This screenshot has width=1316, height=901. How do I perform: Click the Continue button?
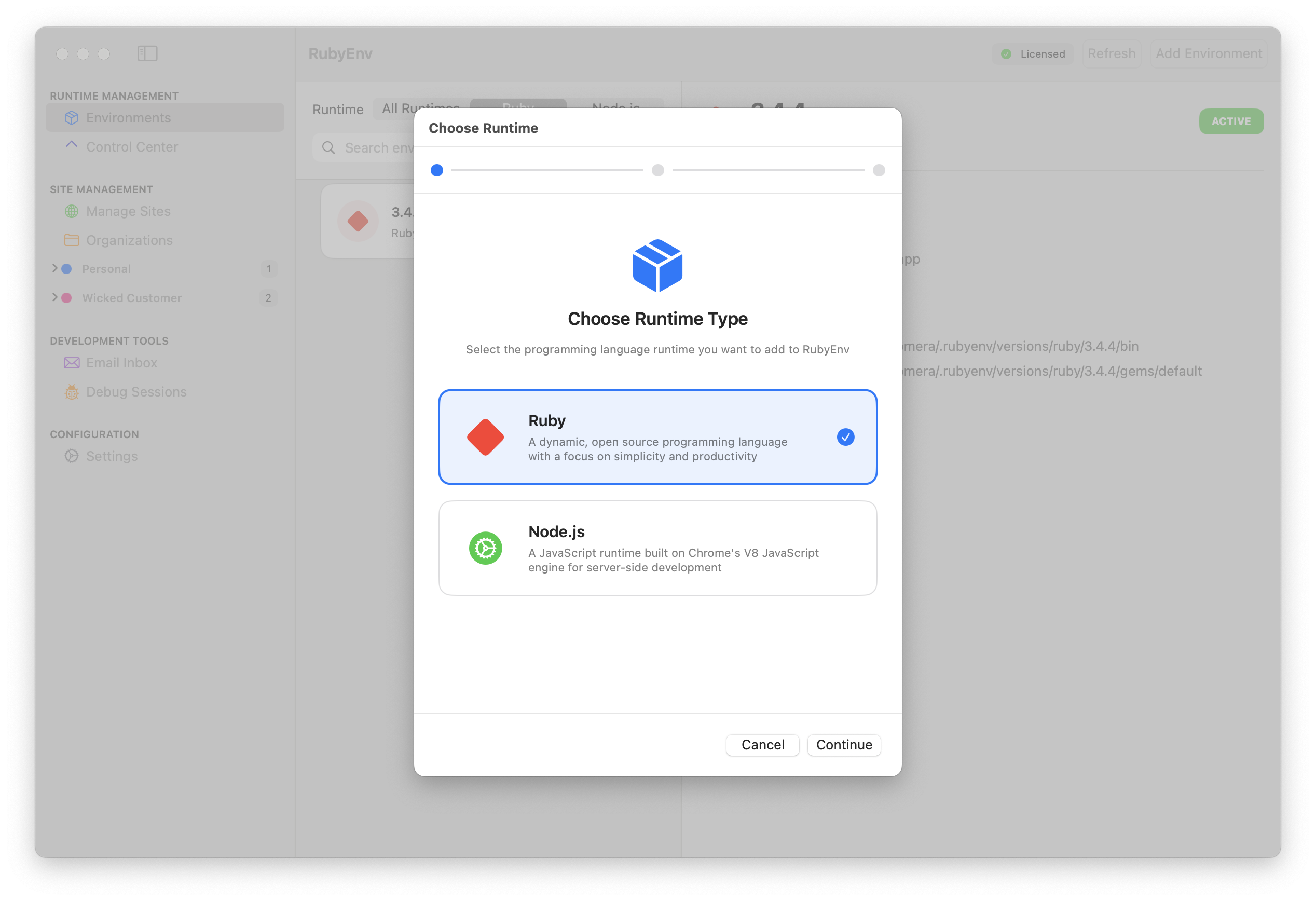[x=844, y=745]
